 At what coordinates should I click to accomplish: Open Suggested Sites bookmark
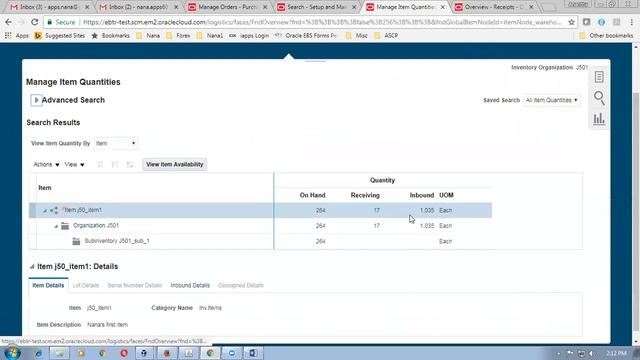(x=60, y=36)
